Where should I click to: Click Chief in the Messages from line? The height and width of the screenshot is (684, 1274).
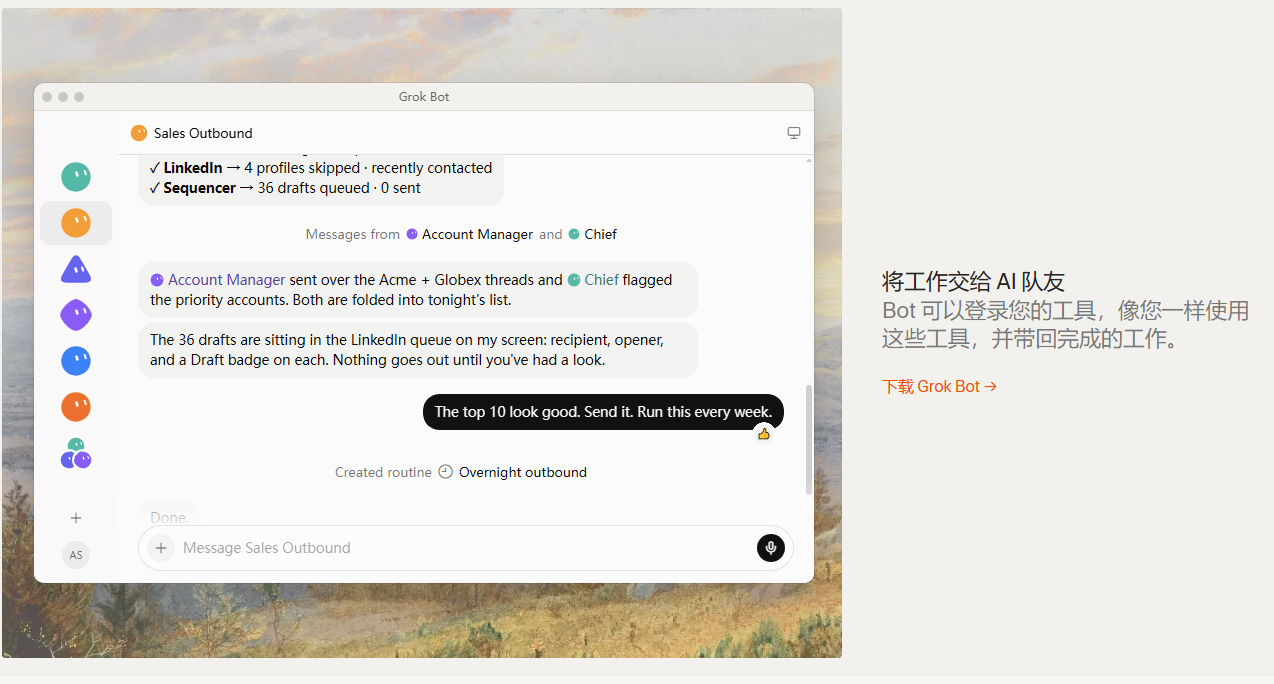[593, 234]
